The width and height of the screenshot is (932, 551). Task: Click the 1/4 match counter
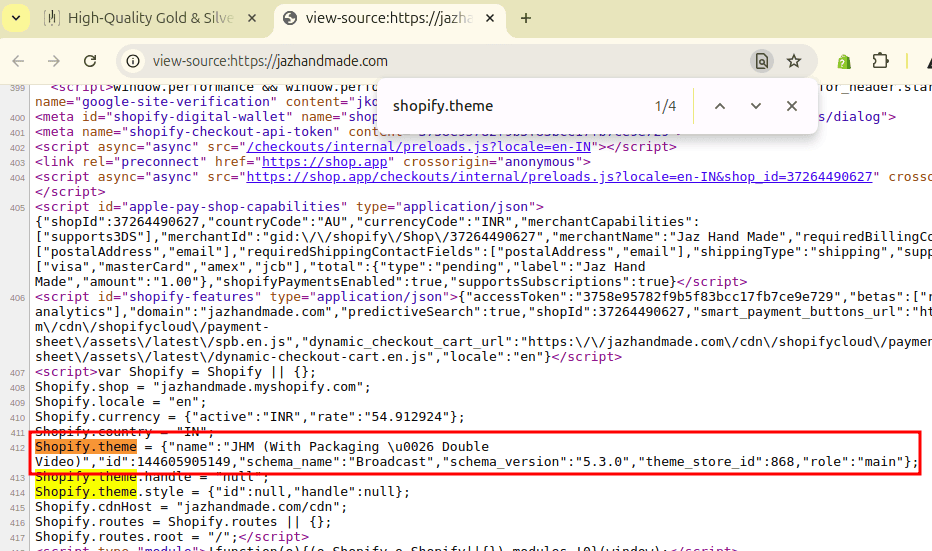tap(665, 106)
